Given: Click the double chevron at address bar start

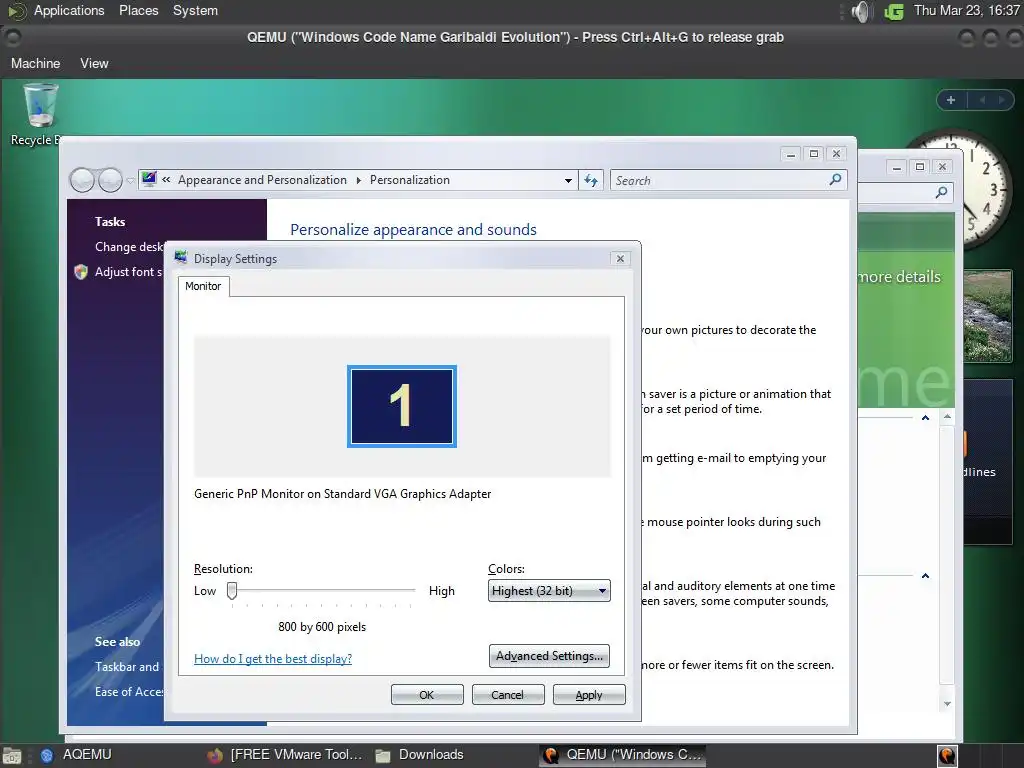Looking at the screenshot, I should (167, 180).
